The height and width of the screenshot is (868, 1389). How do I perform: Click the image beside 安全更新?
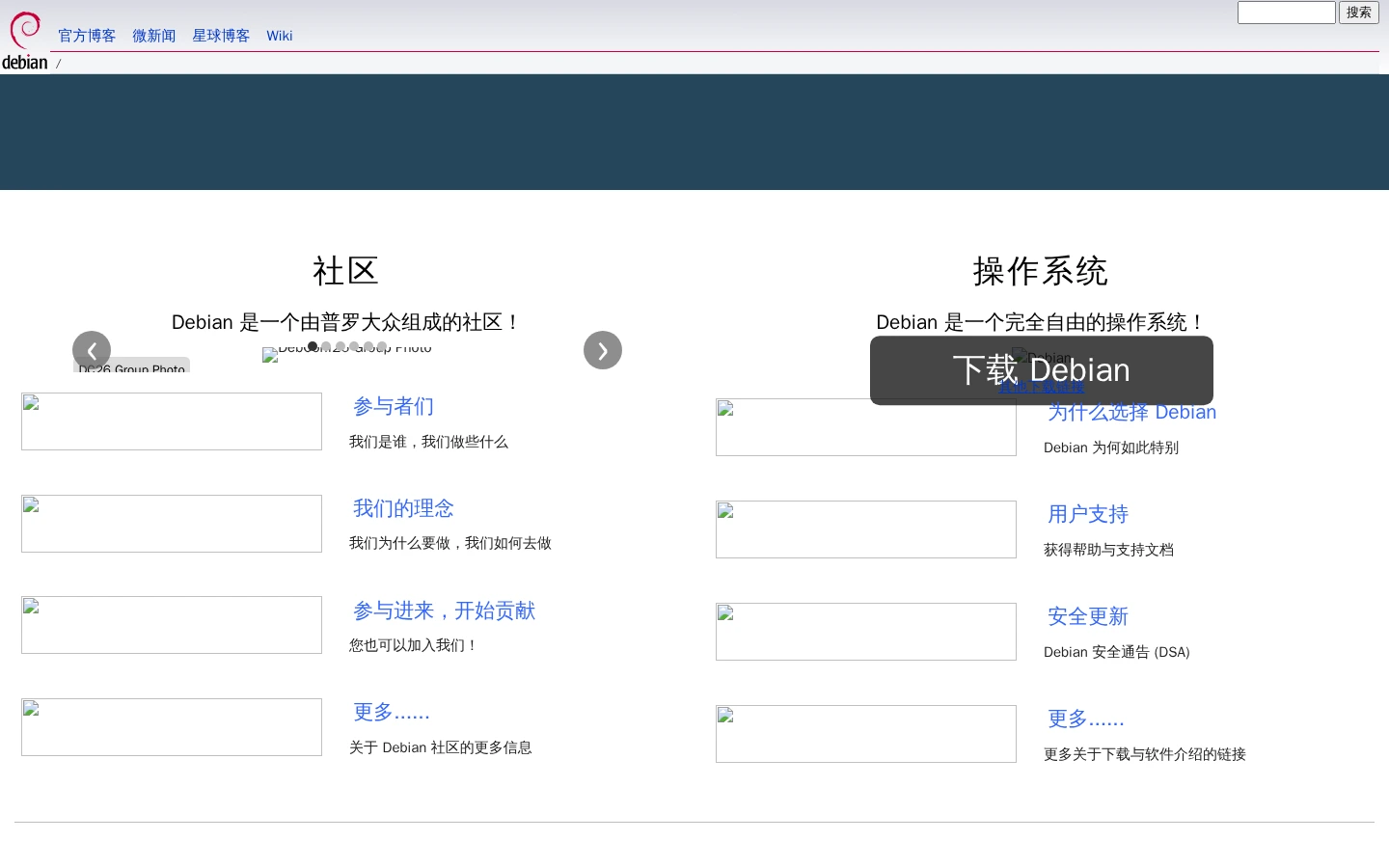click(x=866, y=632)
